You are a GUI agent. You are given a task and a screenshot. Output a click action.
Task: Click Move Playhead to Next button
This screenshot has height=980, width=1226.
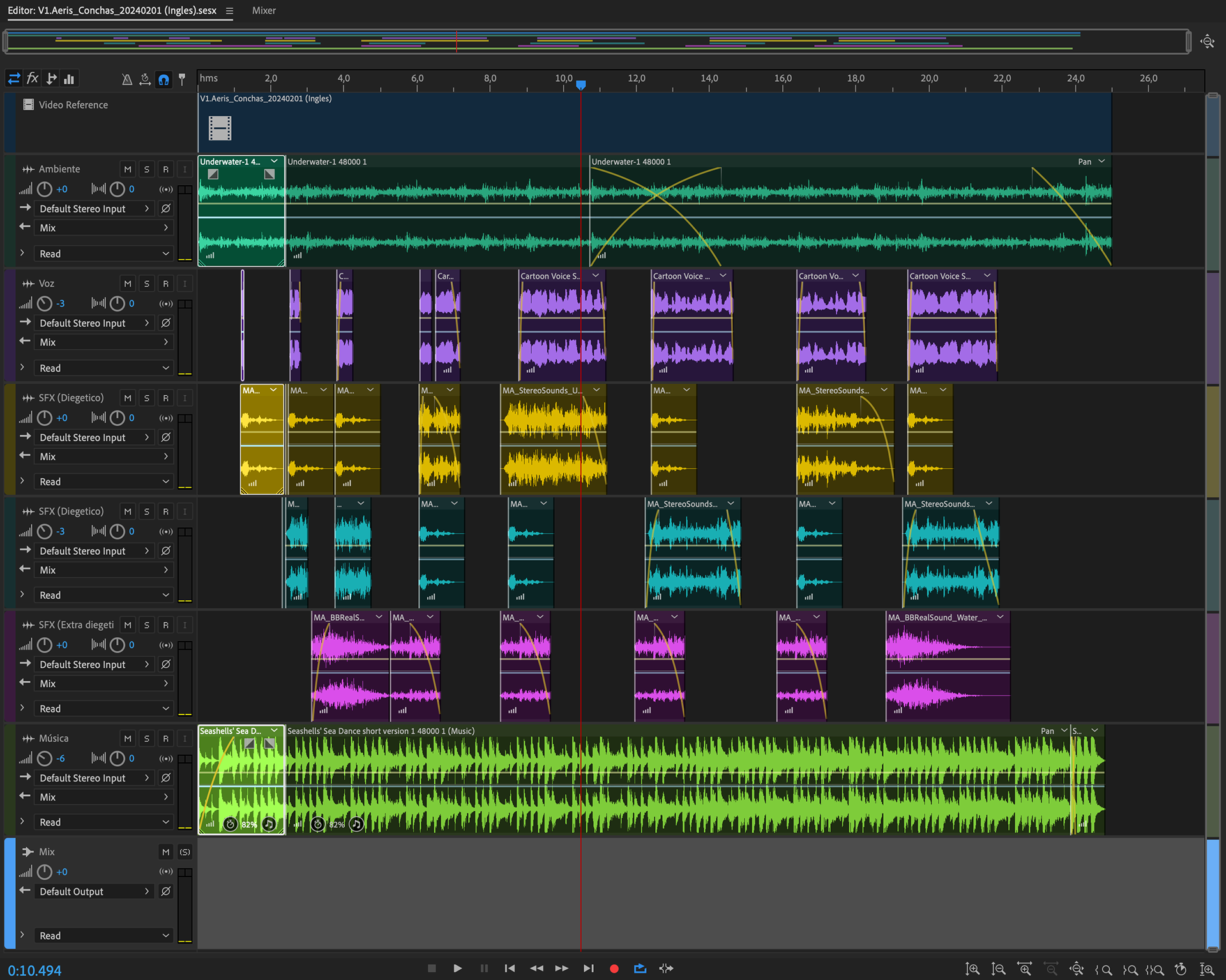(588, 968)
